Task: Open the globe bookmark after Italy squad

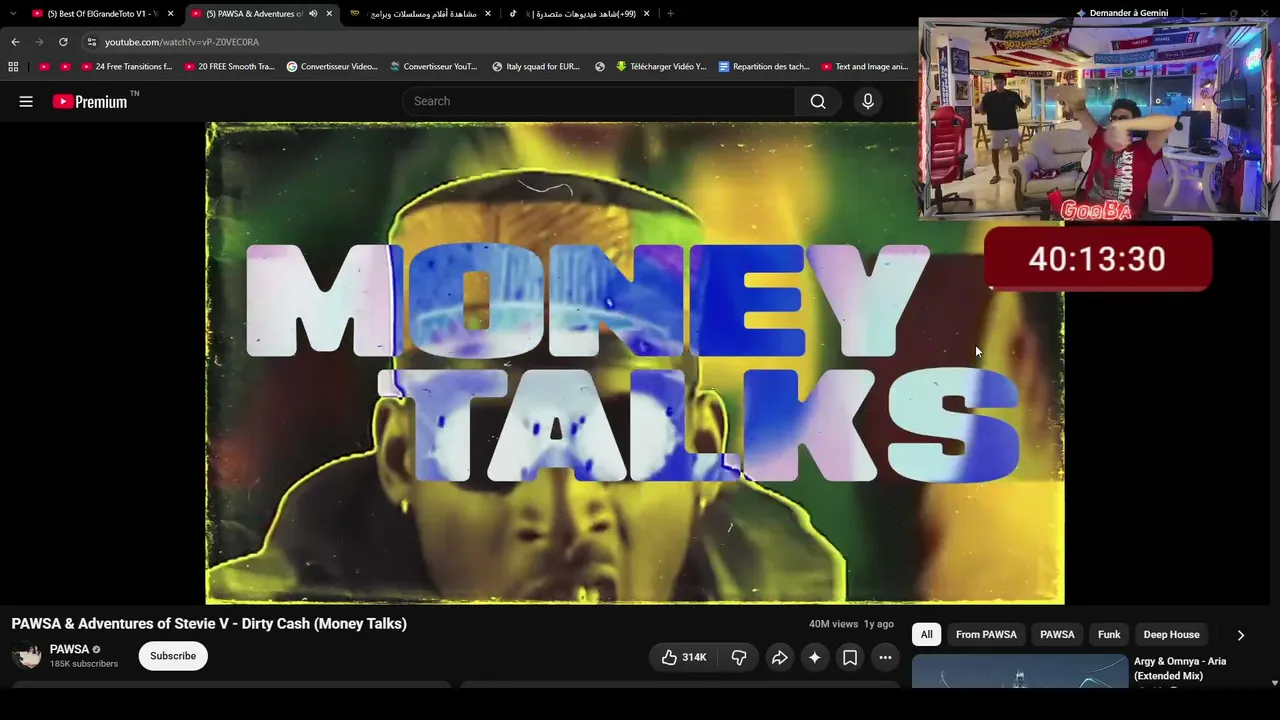Action: 600,67
